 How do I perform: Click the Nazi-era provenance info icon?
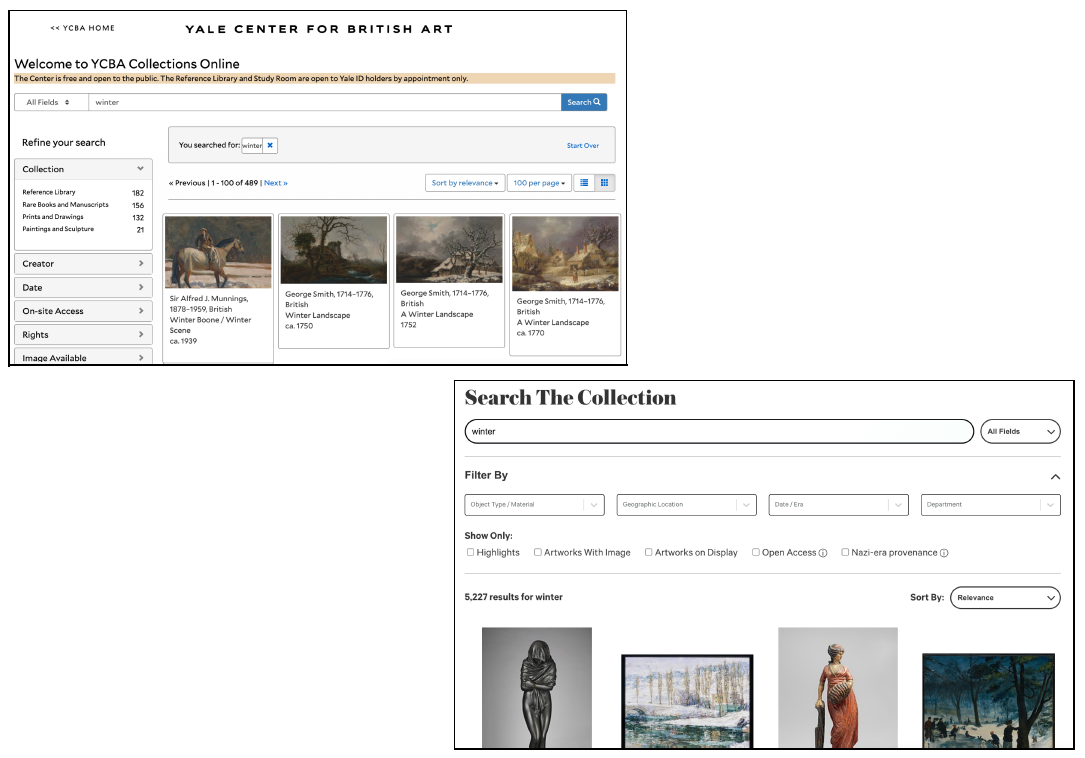point(944,553)
